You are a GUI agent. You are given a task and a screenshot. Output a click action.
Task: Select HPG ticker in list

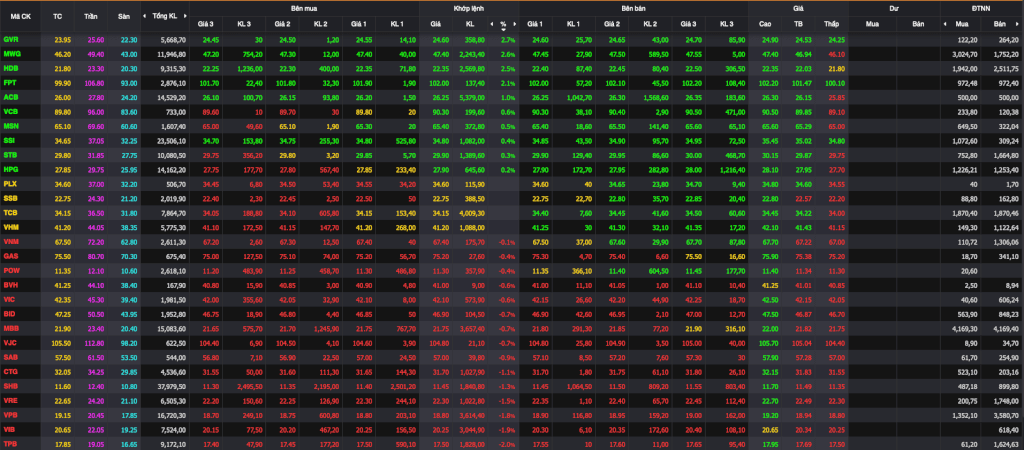coord(10,169)
